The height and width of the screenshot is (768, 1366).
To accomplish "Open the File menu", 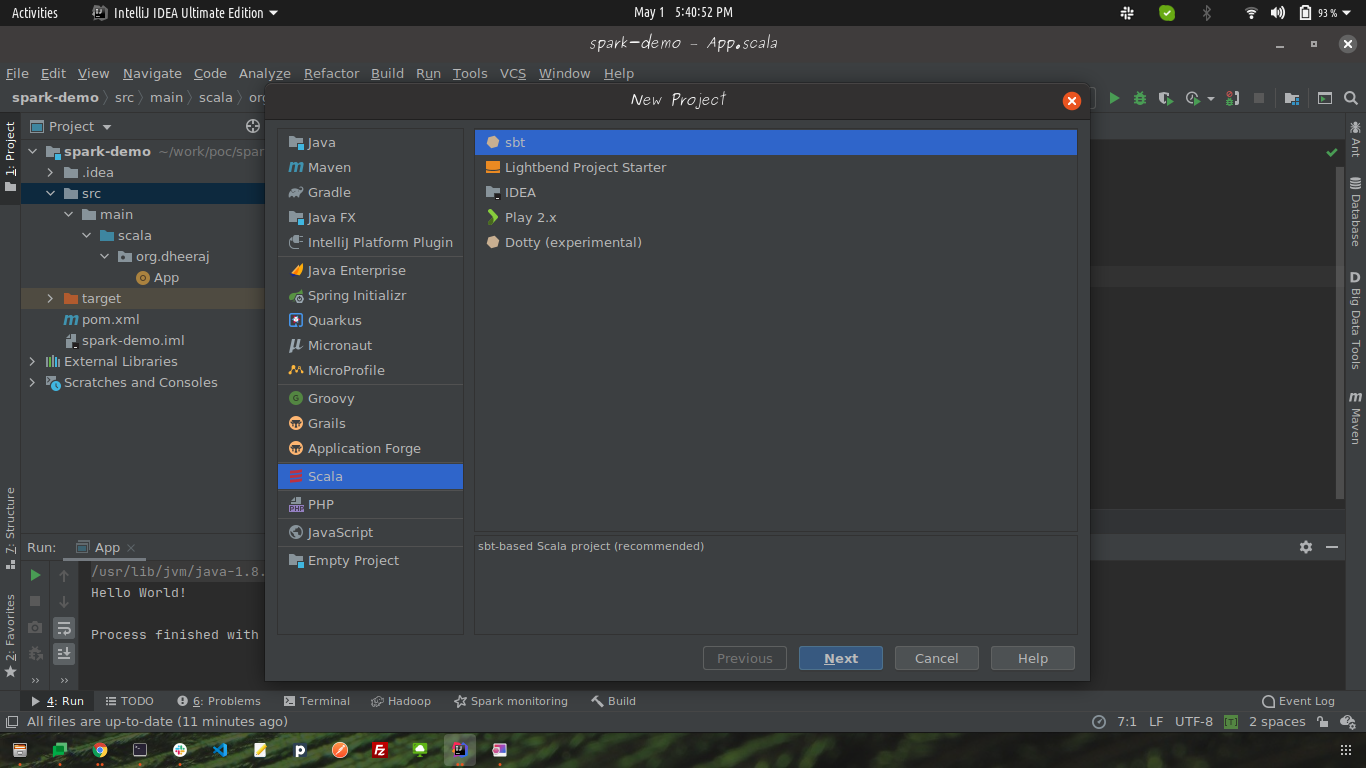I will click(17, 73).
